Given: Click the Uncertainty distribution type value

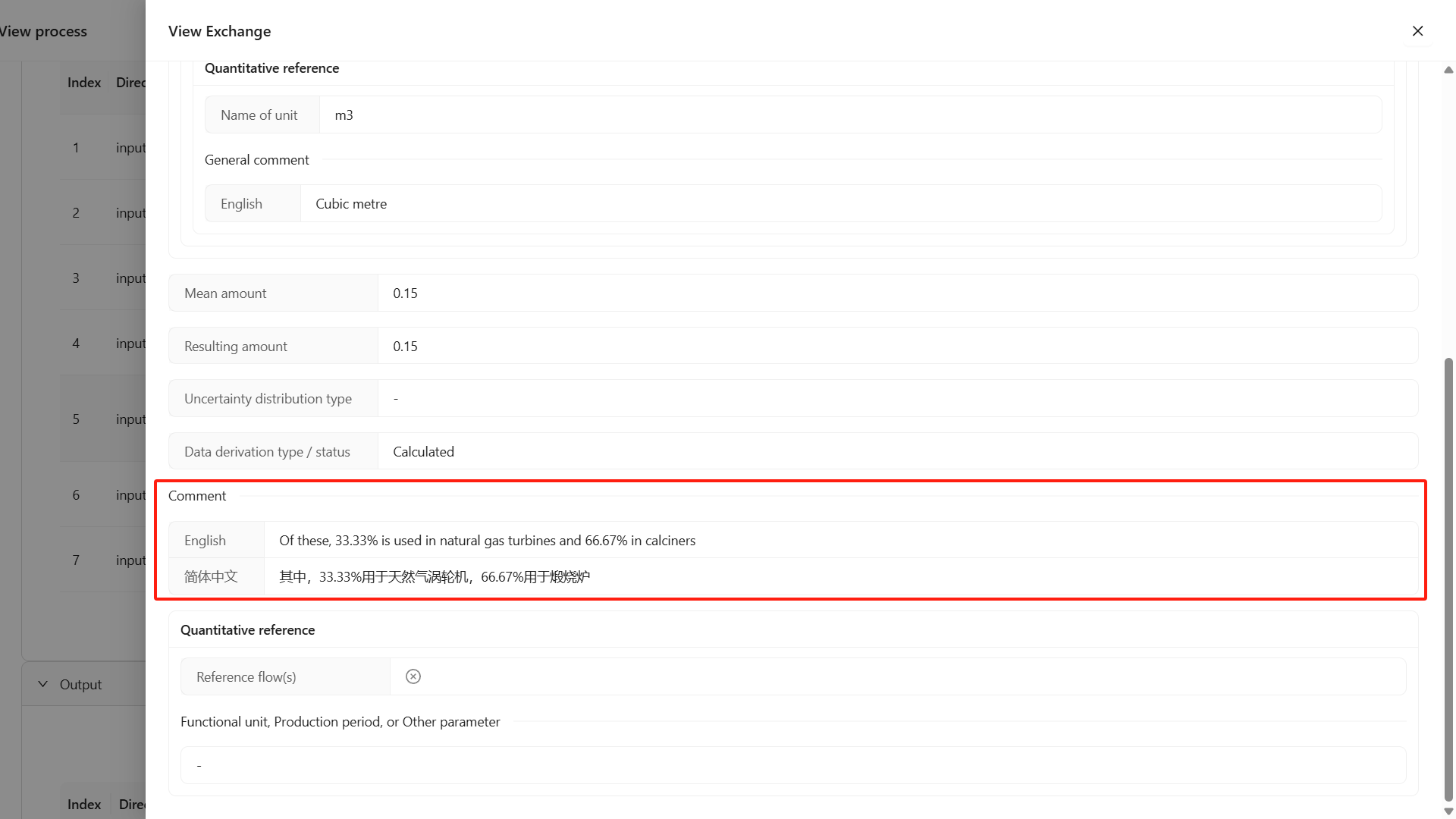Looking at the screenshot, I should pyautogui.click(x=396, y=399).
